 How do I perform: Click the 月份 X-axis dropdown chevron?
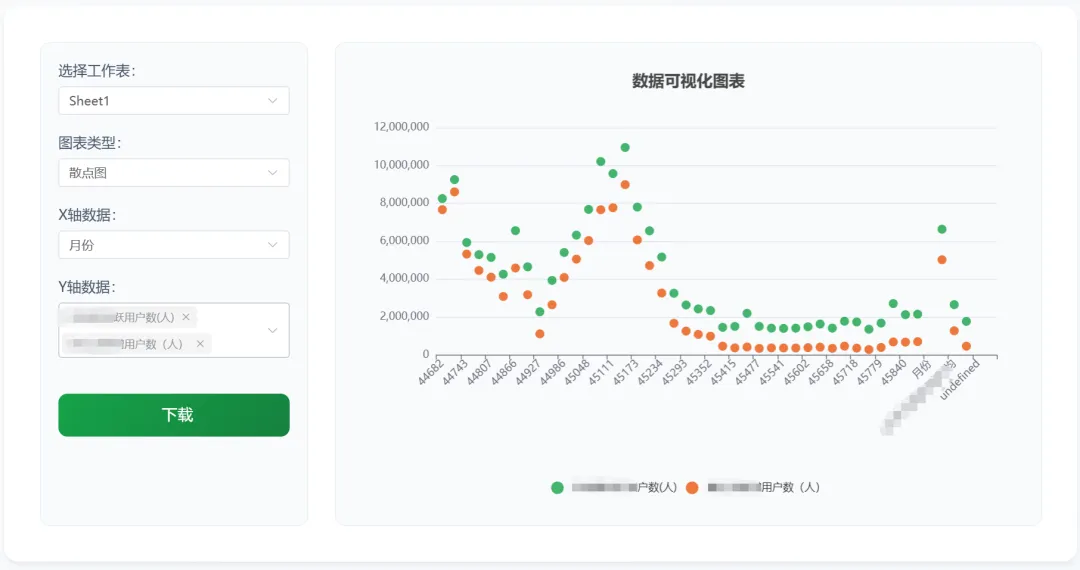pos(273,245)
